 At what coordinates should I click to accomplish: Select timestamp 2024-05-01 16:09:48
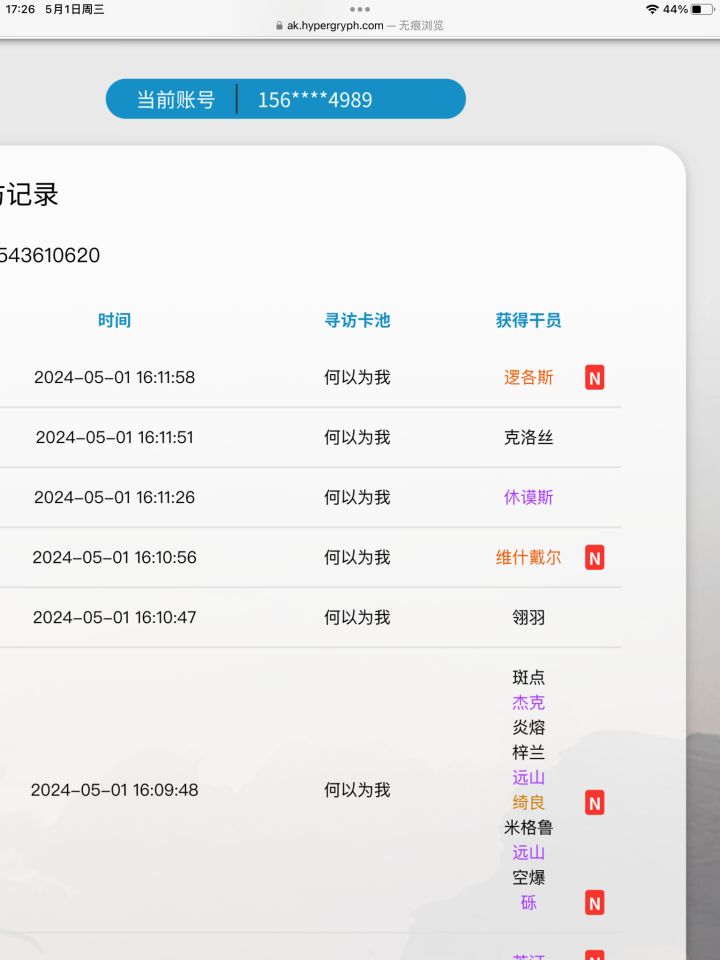click(114, 790)
